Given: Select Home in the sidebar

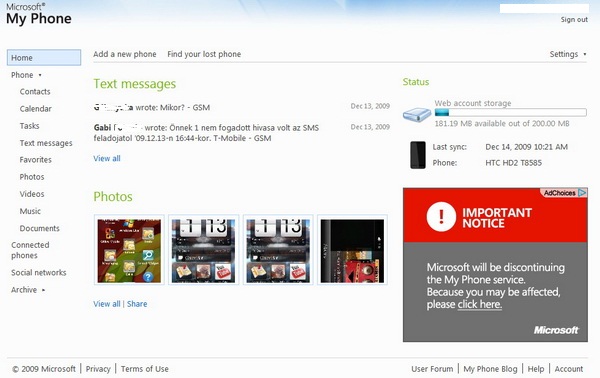Looking at the screenshot, I should tap(44, 57).
